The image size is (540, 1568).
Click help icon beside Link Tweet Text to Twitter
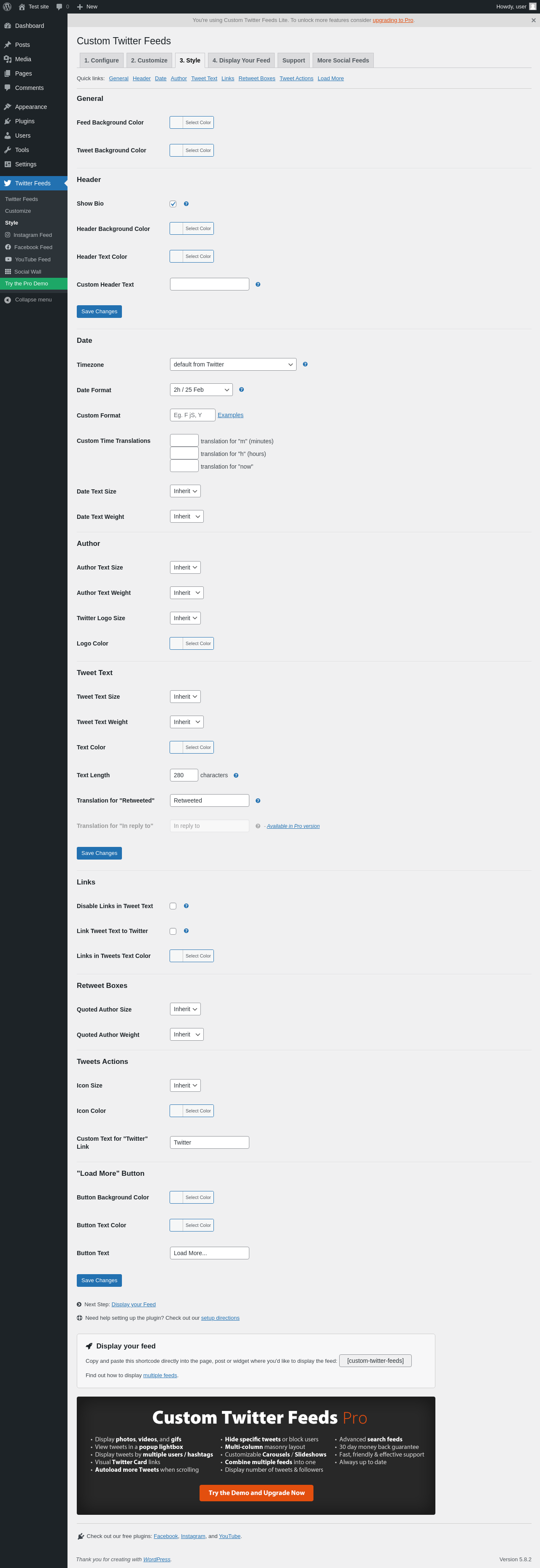pos(186,930)
